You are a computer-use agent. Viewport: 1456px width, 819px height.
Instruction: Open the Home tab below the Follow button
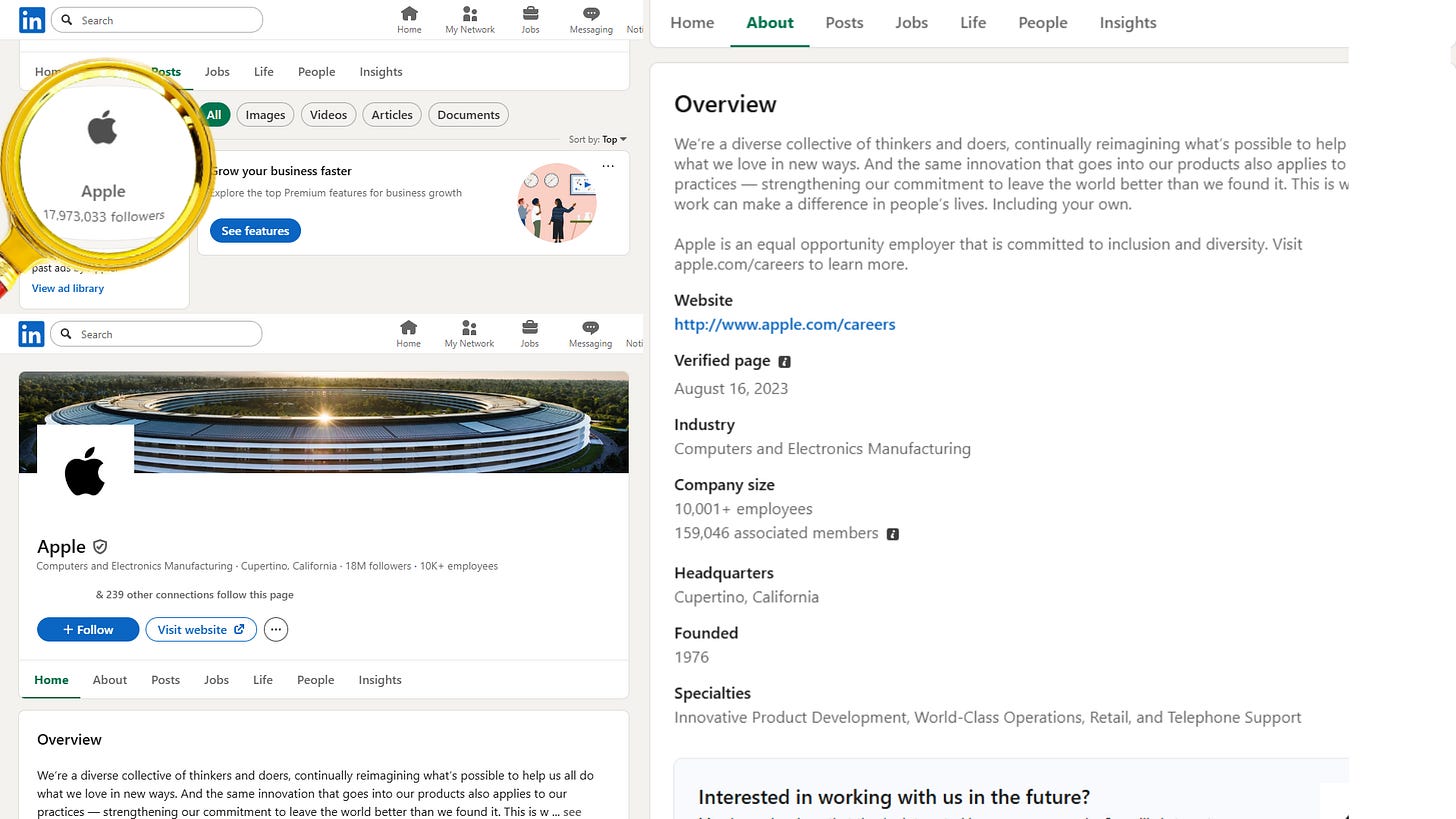pyautogui.click(x=51, y=680)
